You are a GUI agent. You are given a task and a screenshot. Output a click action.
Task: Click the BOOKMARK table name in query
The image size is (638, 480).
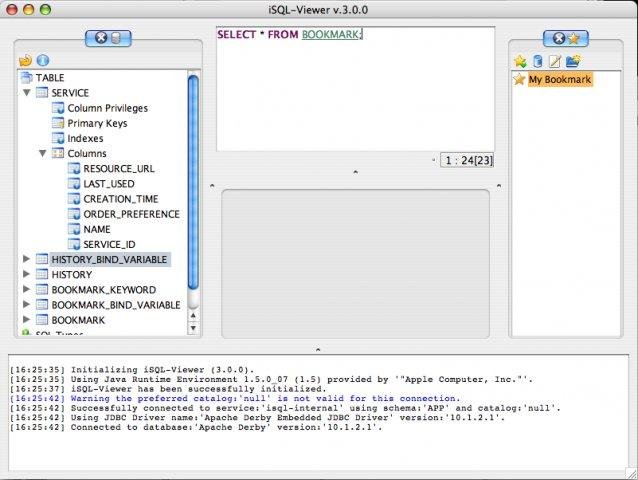pos(330,35)
